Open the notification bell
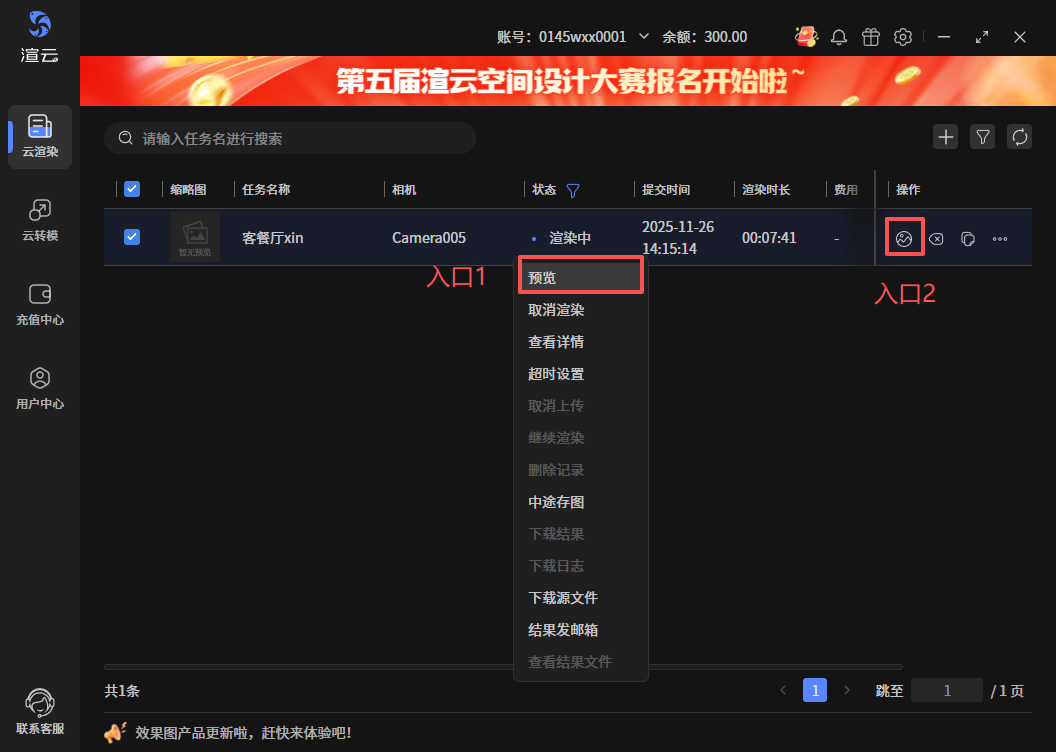The height and width of the screenshot is (752, 1056). click(x=839, y=37)
